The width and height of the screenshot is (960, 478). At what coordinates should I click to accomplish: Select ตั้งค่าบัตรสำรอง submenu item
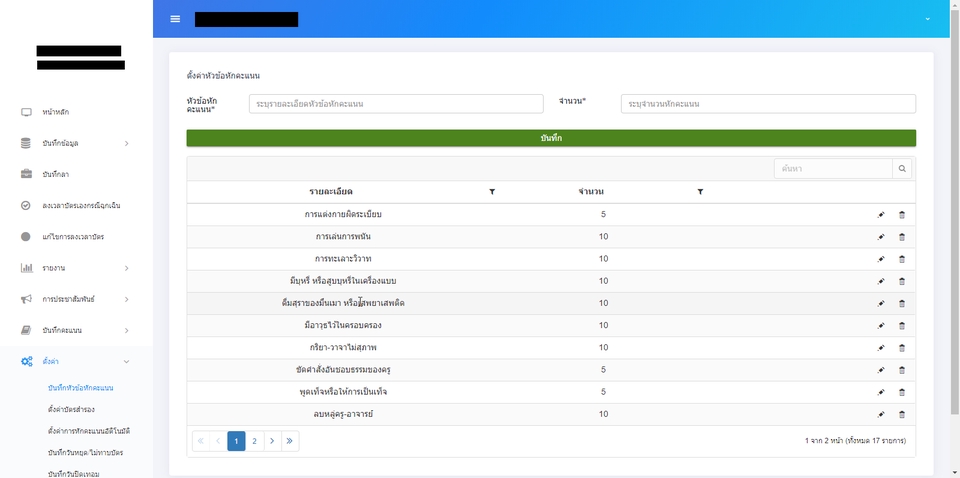click(x=71, y=409)
